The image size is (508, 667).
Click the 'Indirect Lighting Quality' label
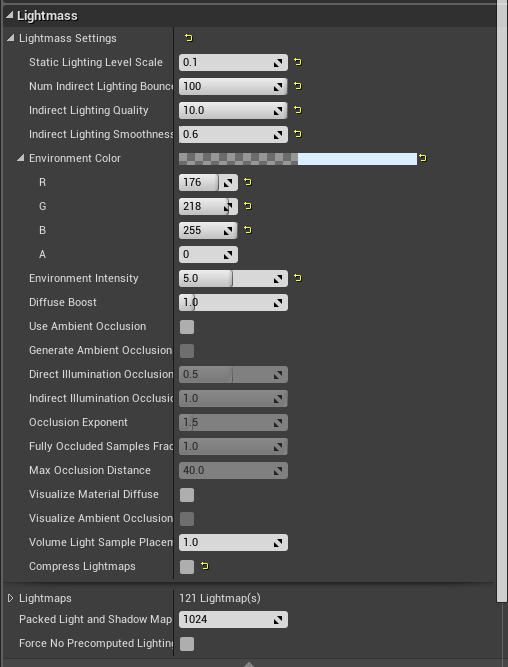click(x=88, y=111)
